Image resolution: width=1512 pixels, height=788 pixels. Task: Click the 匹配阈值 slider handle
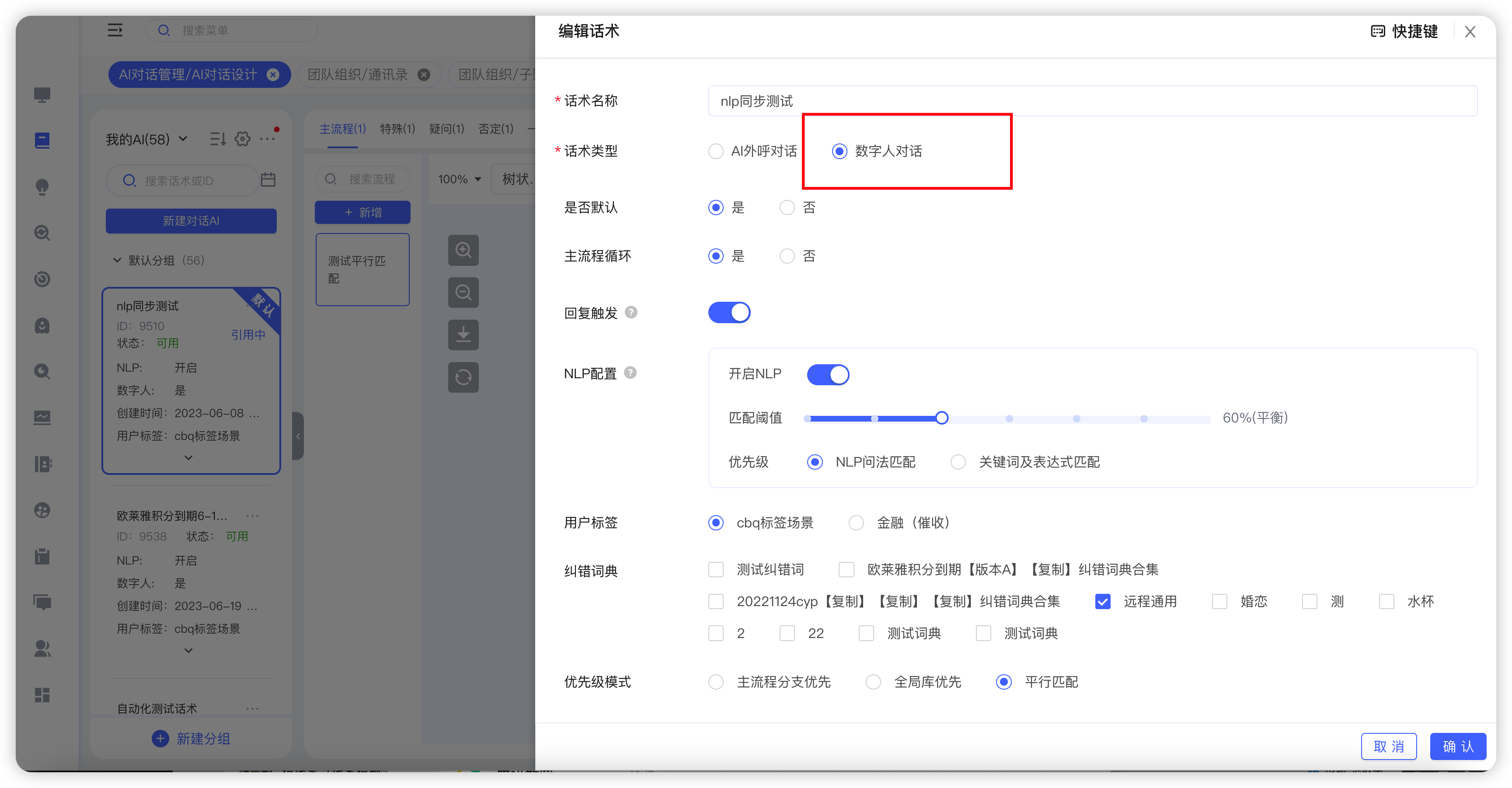tap(941, 418)
